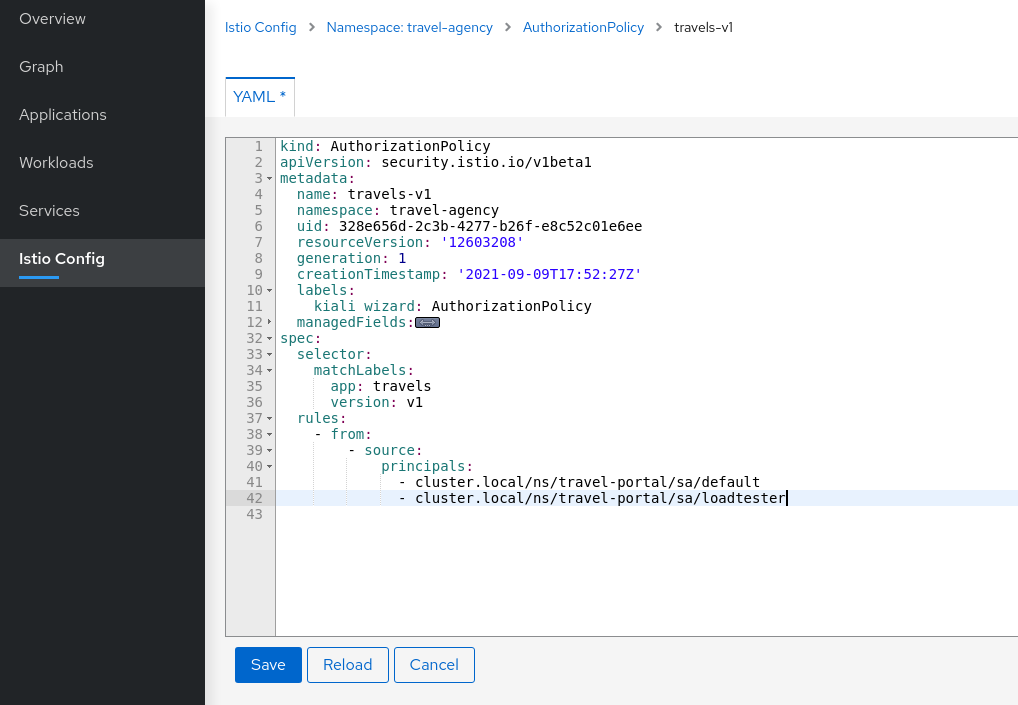Click the folded-code marker after managedFields
The image size is (1018, 705).
coord(427,323)
